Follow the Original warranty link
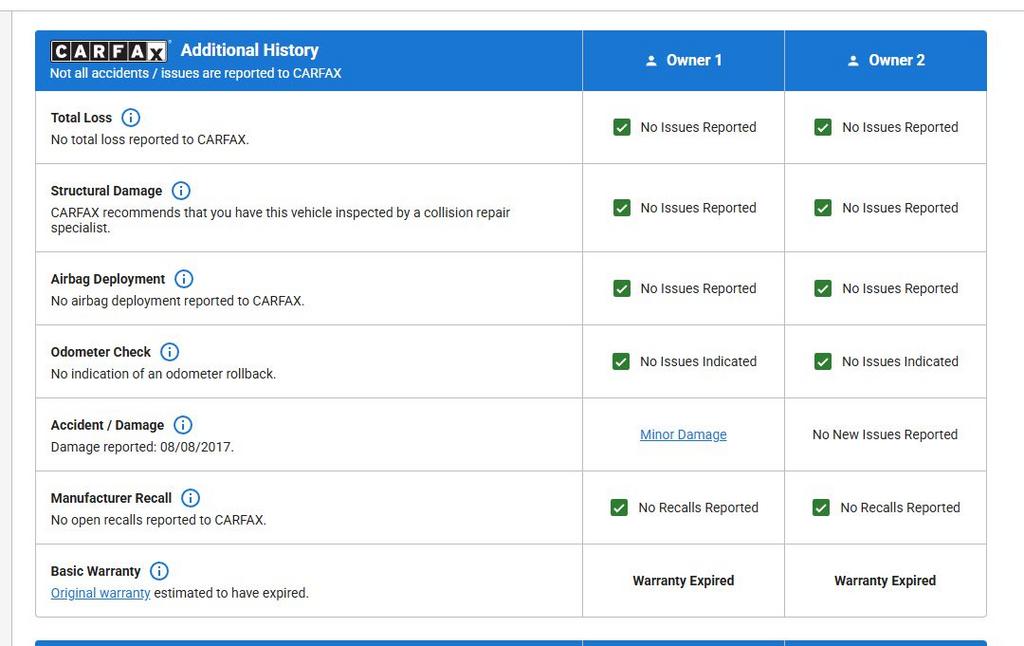Screen dimensions: 1024x646 coord(101,593)
